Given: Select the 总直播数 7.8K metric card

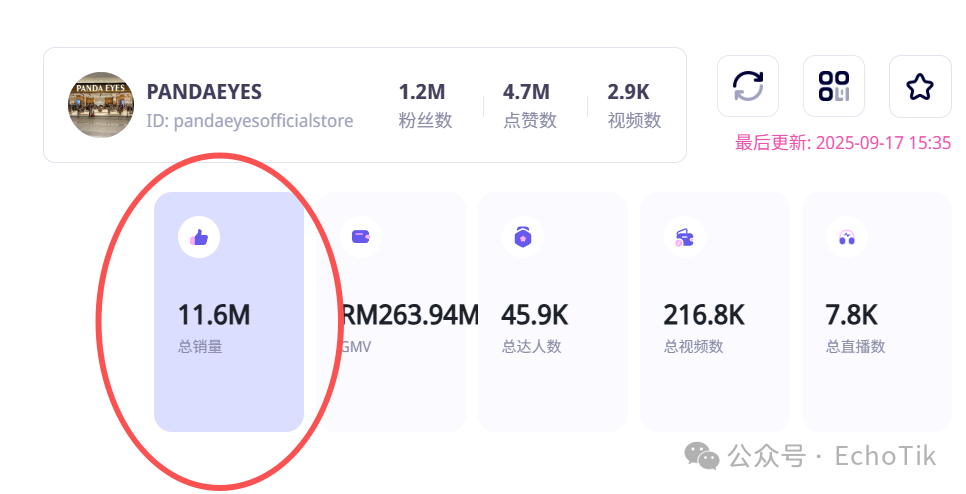Looking at the screenshot, I should point(877,312).
